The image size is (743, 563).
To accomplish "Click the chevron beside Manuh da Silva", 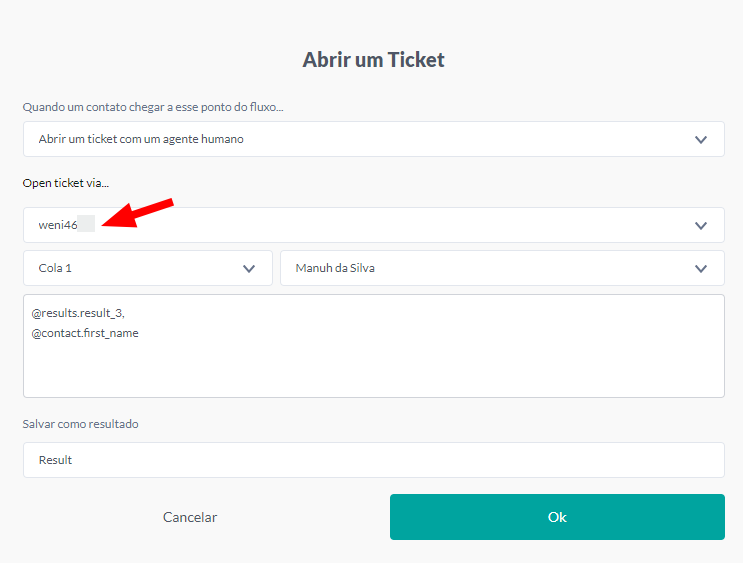I will 701,268.
